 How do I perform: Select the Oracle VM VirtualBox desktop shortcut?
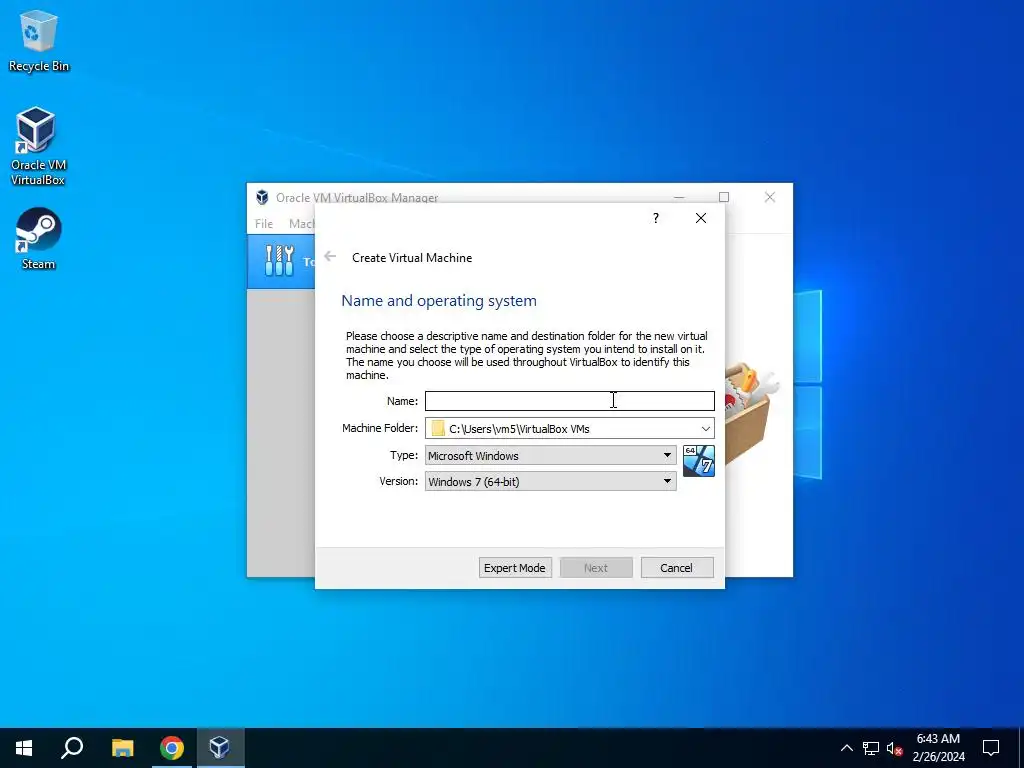[x=37, y=146]
